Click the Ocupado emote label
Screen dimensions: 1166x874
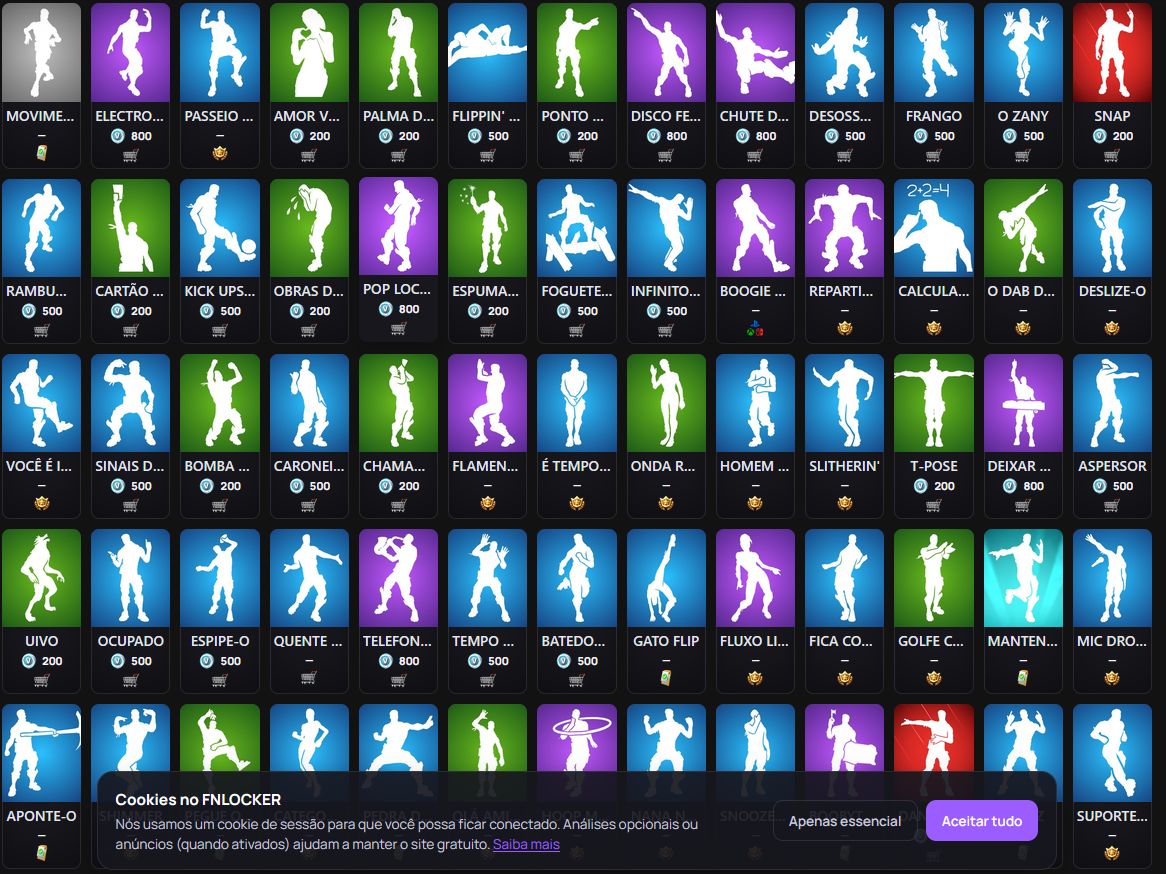pyautogui.click(x=130, y=640)
